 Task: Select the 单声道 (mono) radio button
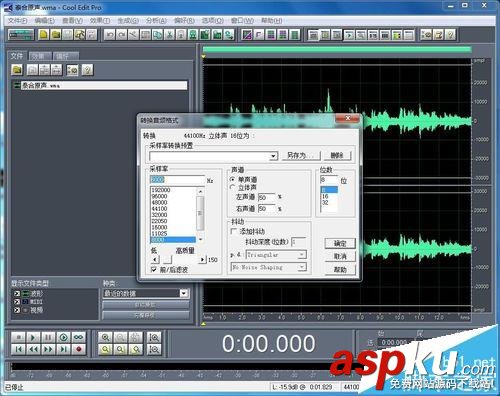pyautogui.click(x=233, y=179)
